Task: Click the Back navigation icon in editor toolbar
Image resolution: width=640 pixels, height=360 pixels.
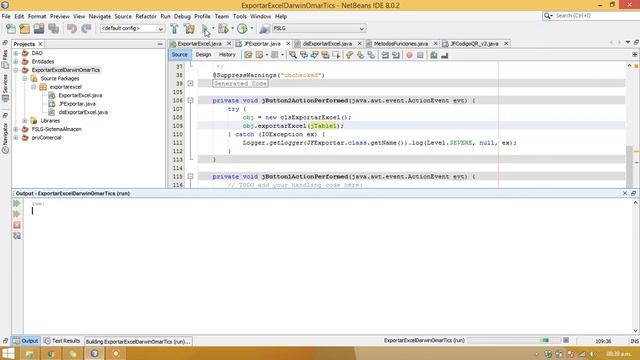Action: point(260,55)
